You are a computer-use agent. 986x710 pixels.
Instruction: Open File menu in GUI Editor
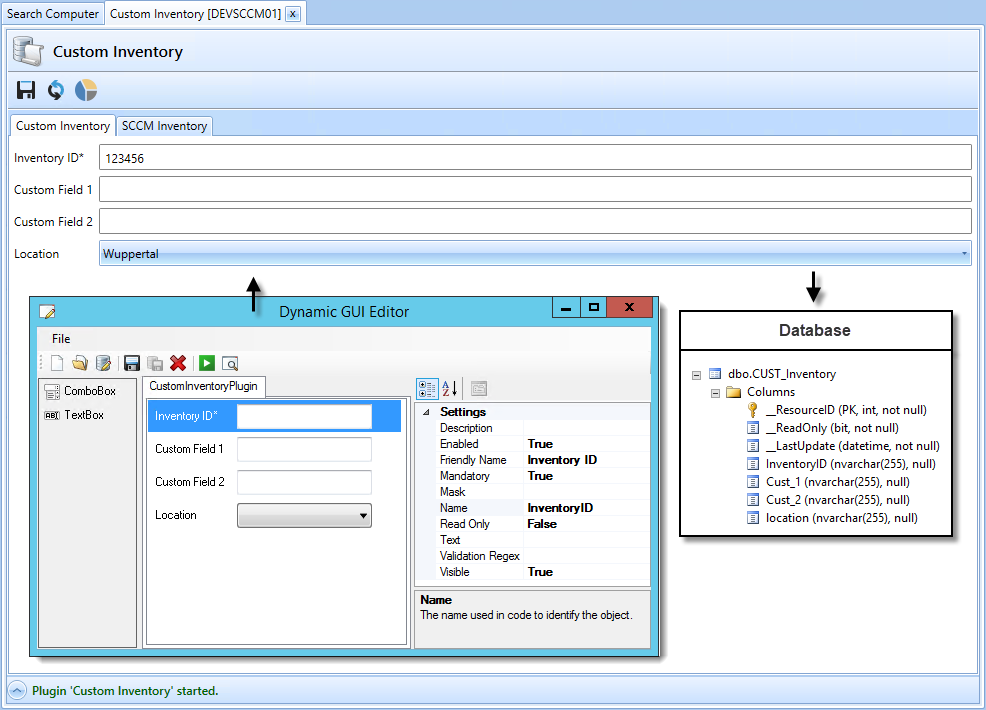pos(61,338)
